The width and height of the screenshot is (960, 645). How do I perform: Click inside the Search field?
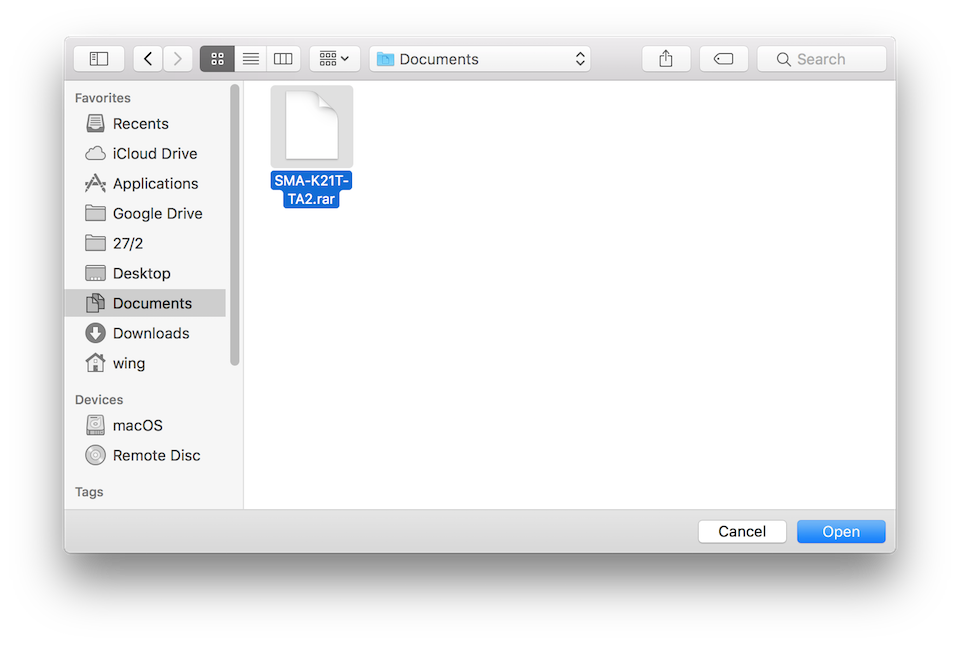[821, 59]
